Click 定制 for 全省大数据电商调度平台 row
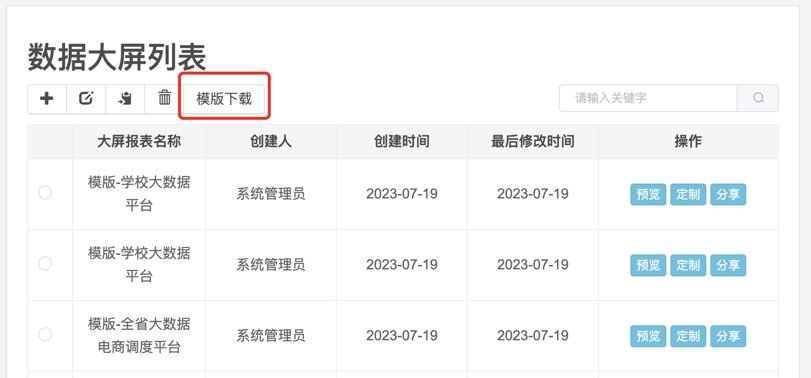Viewport: 811px width, 378px height. pos(688,336)
